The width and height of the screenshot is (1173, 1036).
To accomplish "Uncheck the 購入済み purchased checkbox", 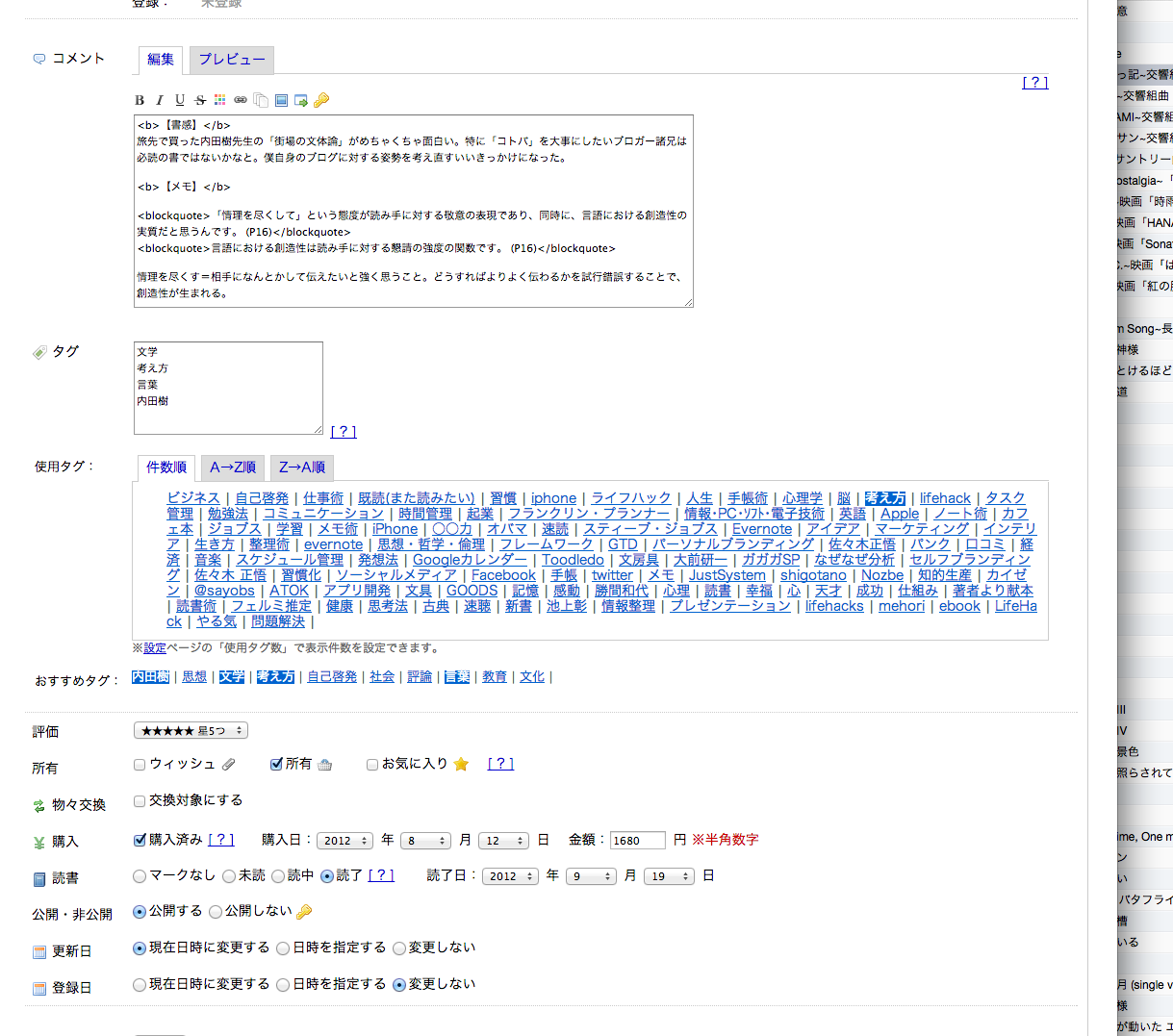I will pos(140,840).
